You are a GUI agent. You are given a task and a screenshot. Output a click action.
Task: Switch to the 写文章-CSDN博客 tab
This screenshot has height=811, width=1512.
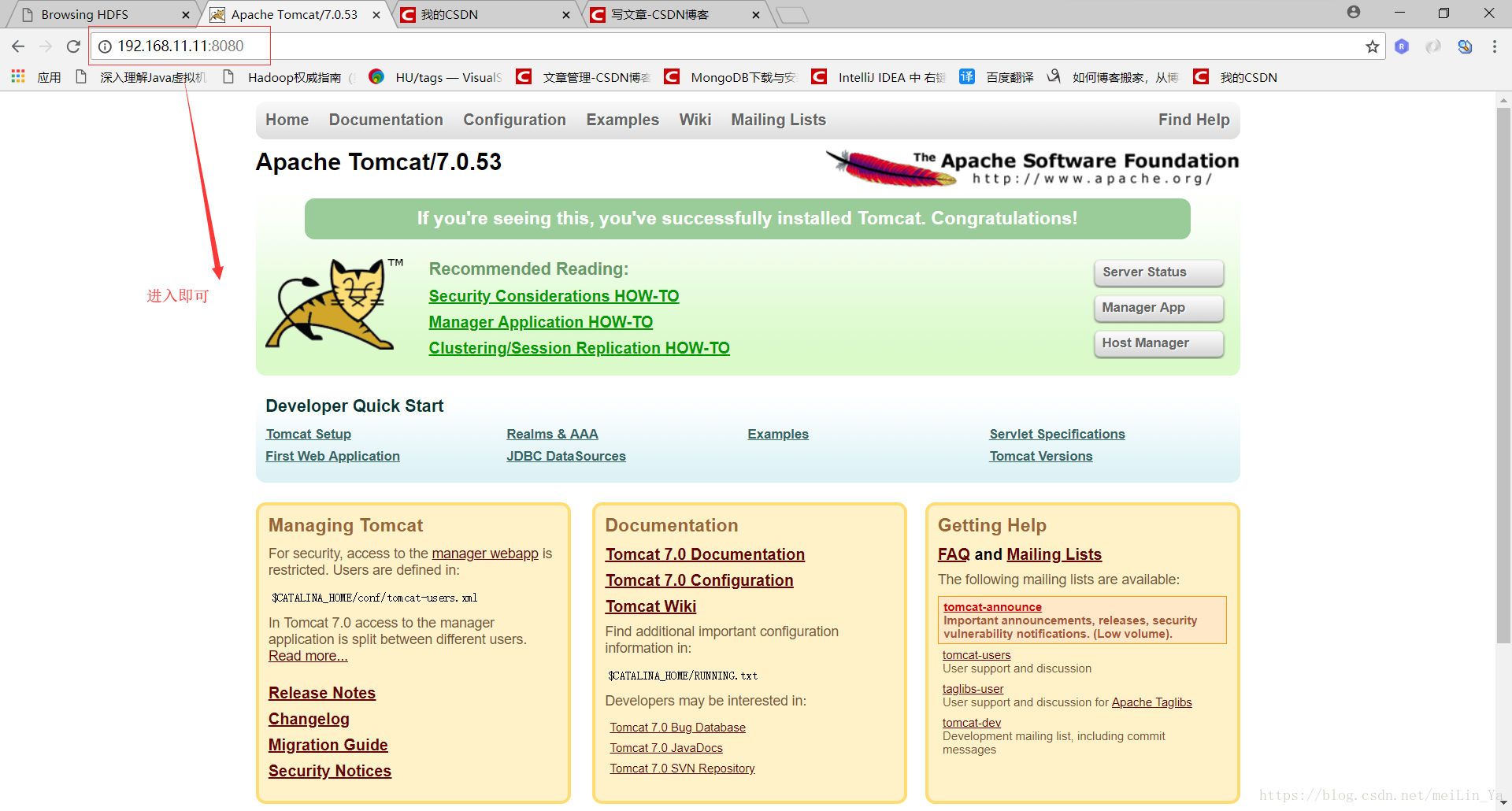pyautogui.click(x=674, y=15)
